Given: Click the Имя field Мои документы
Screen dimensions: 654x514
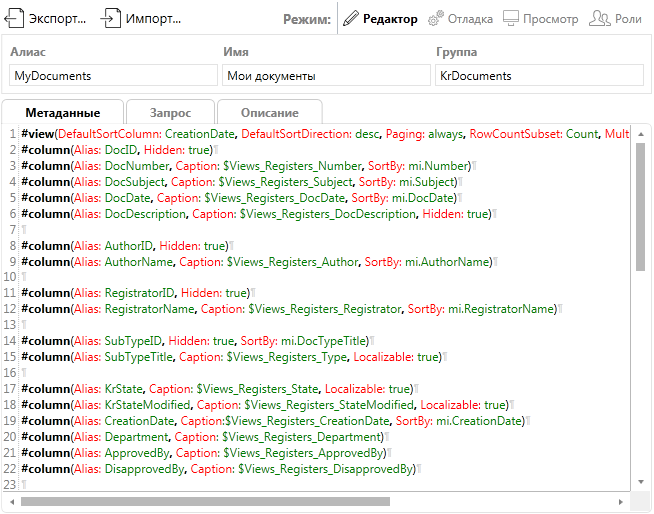Looking at the screenshot, I should (326, 76).
